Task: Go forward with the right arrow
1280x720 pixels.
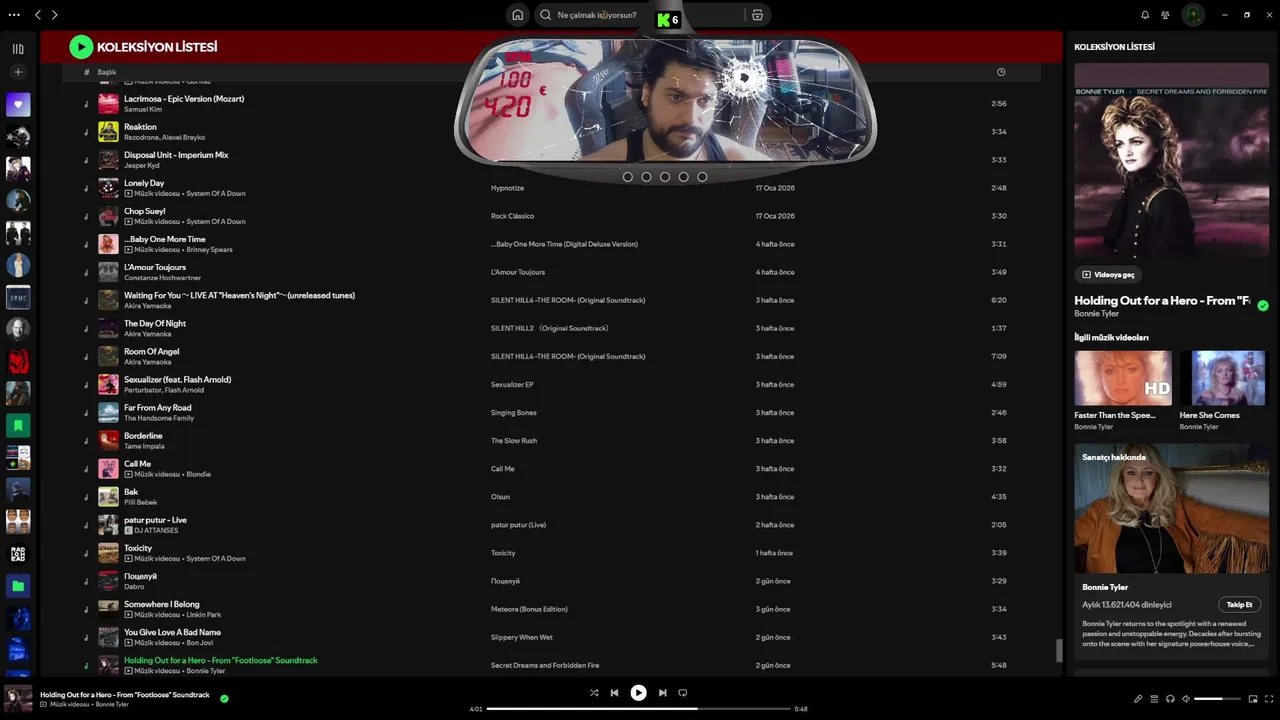Action: [x=54, y=15]
